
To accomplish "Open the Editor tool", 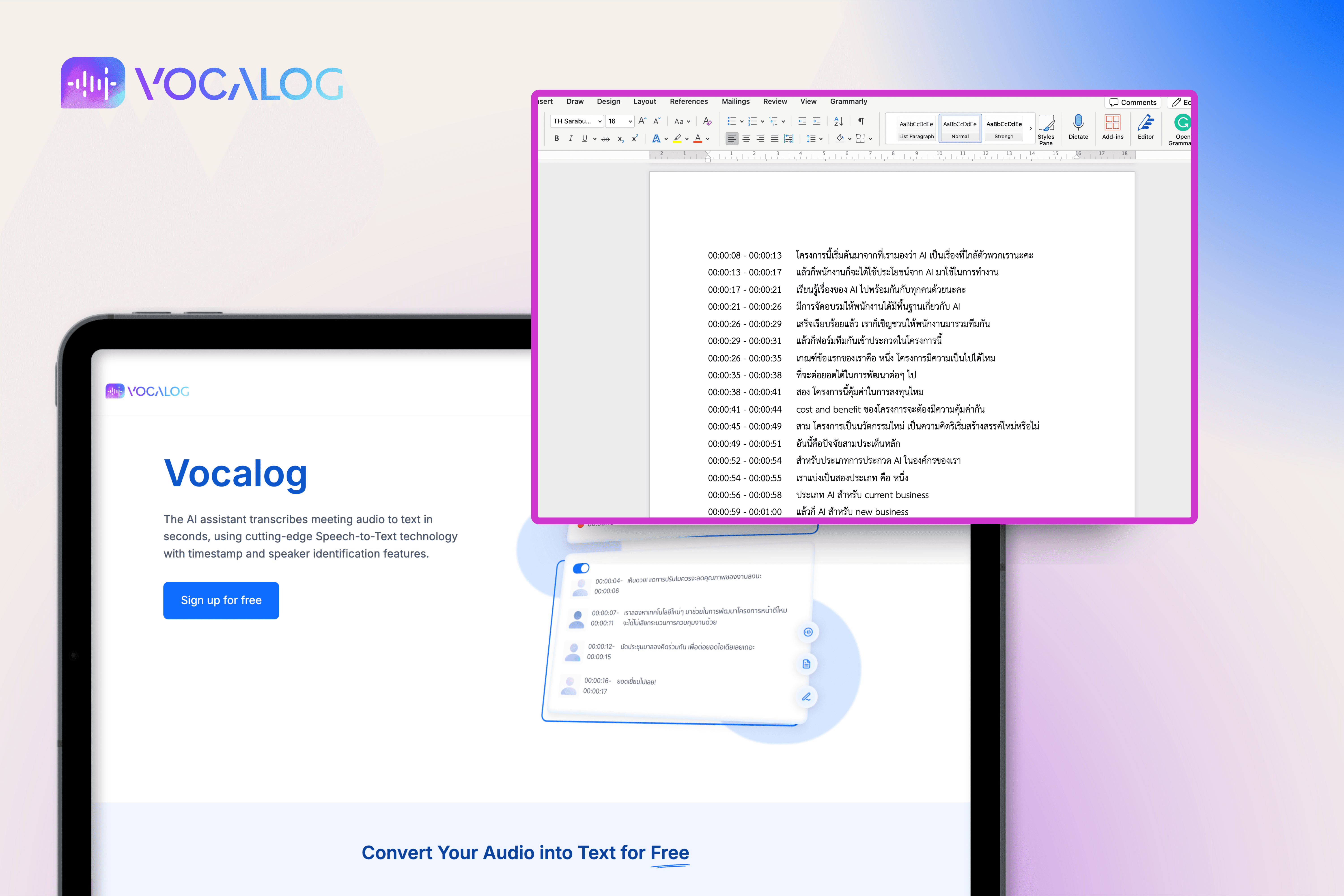I will (x=1146, y=127).
